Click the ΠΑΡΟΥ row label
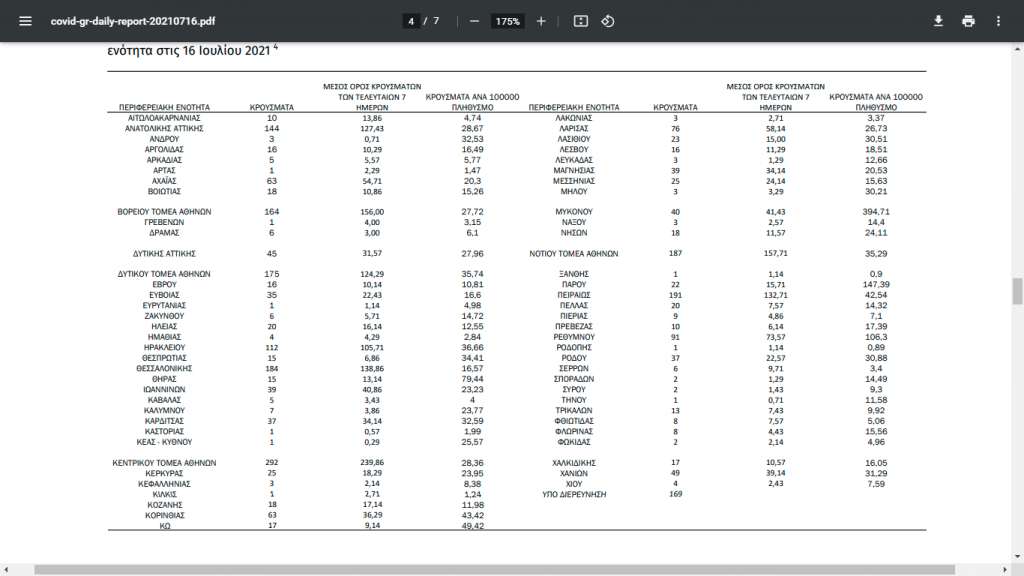This screenshot has height=576, width=1024. click(x=573, y=285)
